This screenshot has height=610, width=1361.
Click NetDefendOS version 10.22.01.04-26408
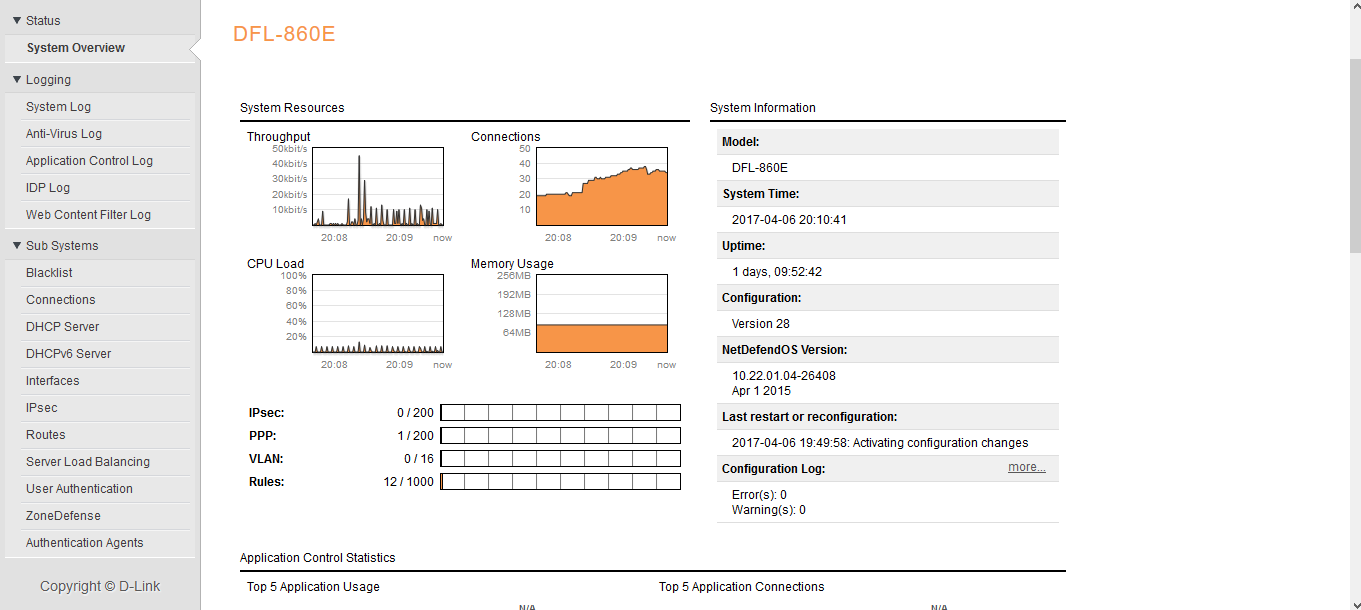tap(784, 376)
